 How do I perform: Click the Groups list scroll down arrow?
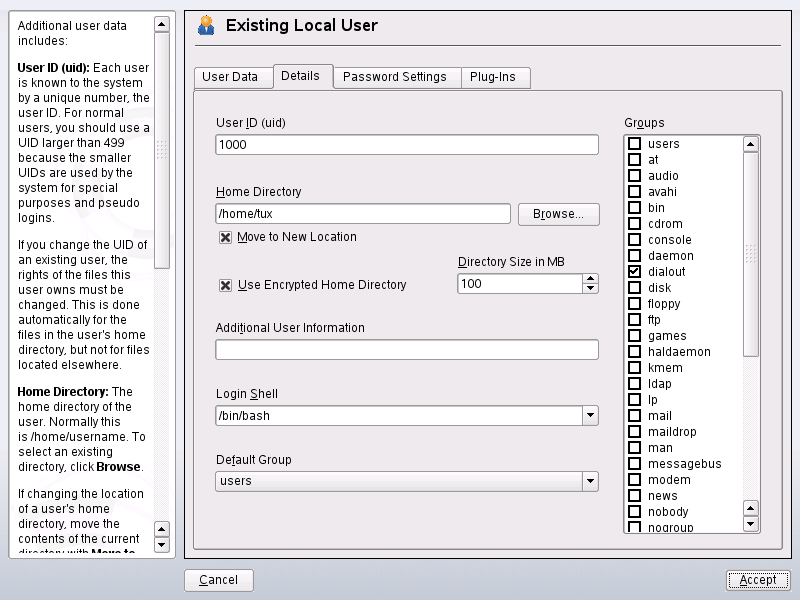[751, 523]
